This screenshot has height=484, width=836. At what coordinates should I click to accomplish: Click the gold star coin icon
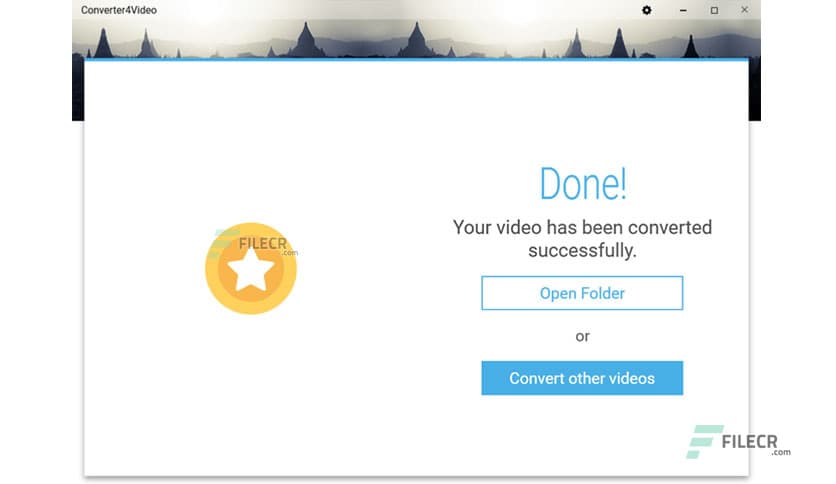tap(251, 268)
